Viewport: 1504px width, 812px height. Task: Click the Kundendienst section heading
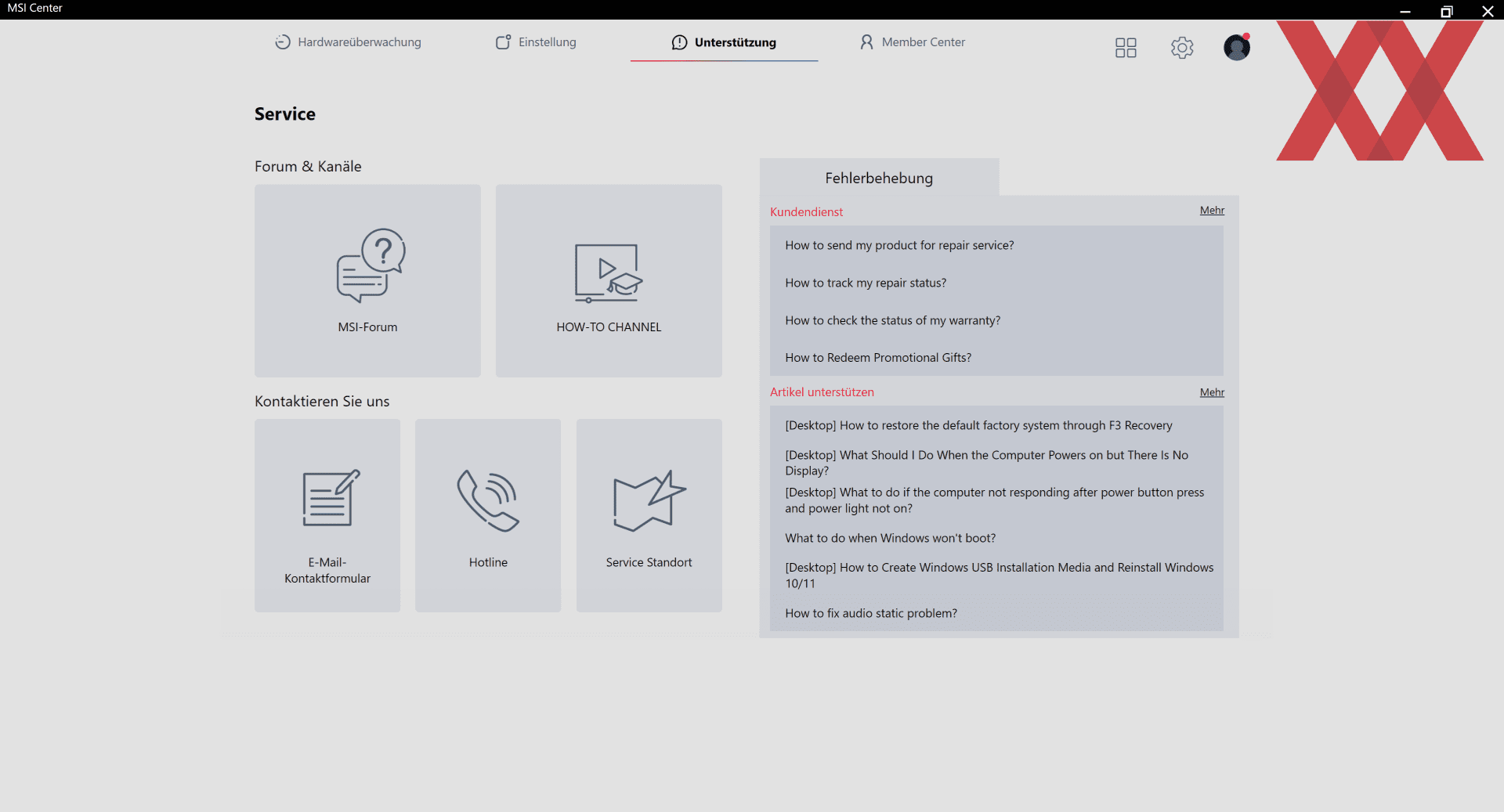806,211
